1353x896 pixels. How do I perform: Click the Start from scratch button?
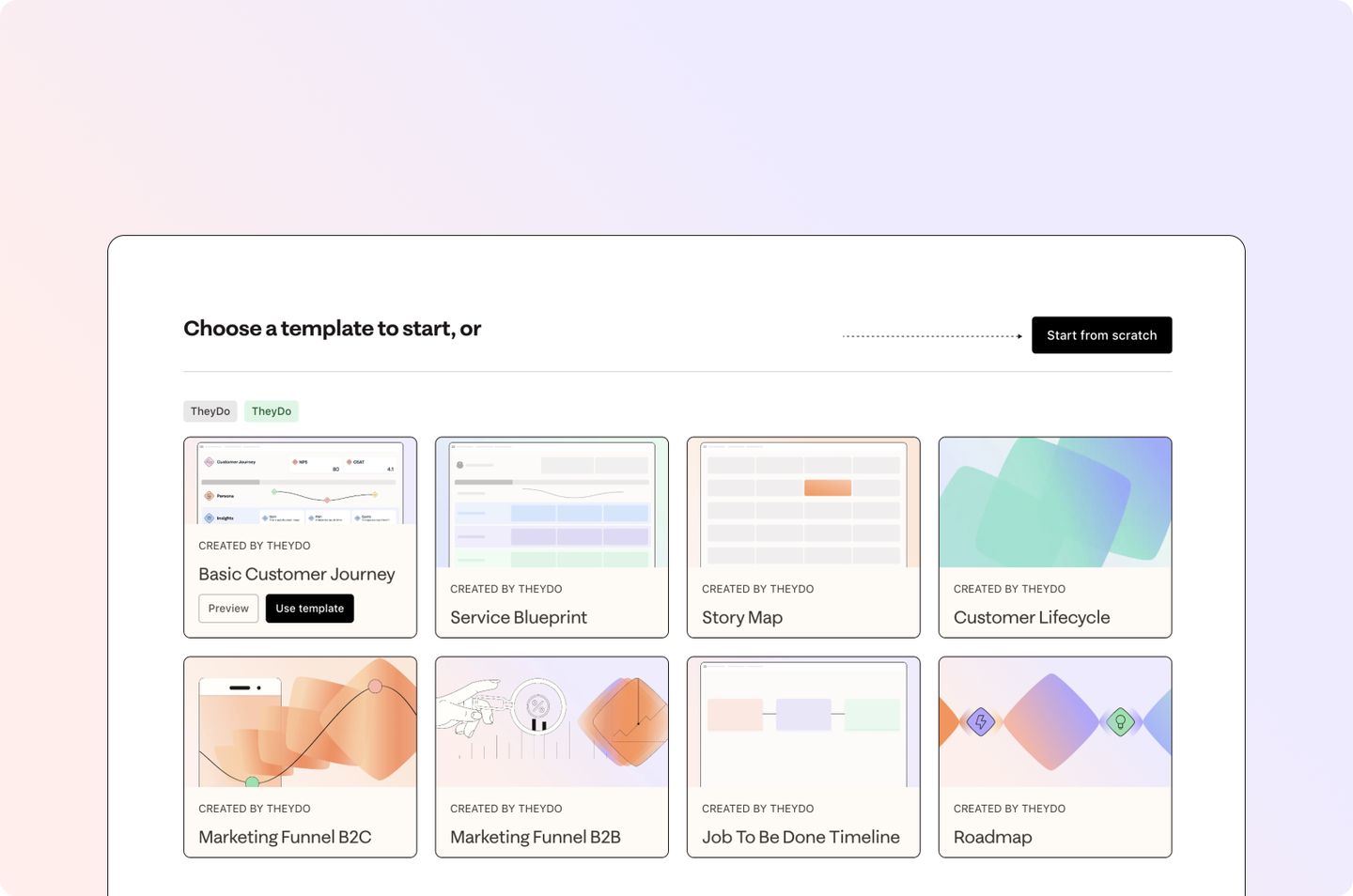(1101, 335)
